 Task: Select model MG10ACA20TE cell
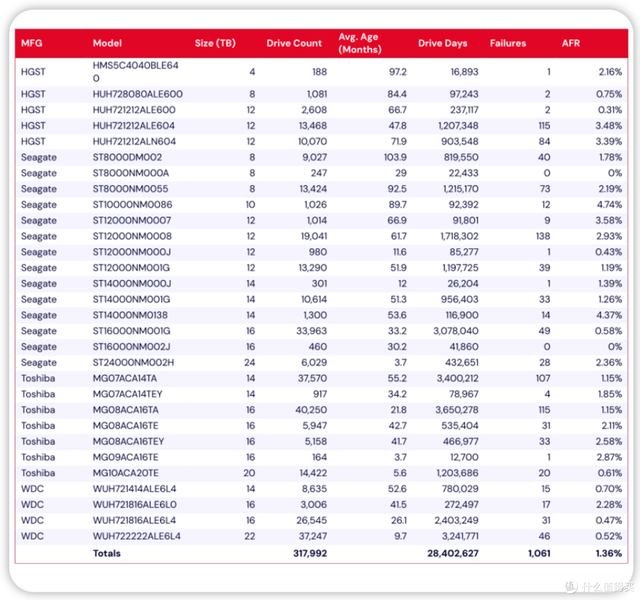click(126, 473)
